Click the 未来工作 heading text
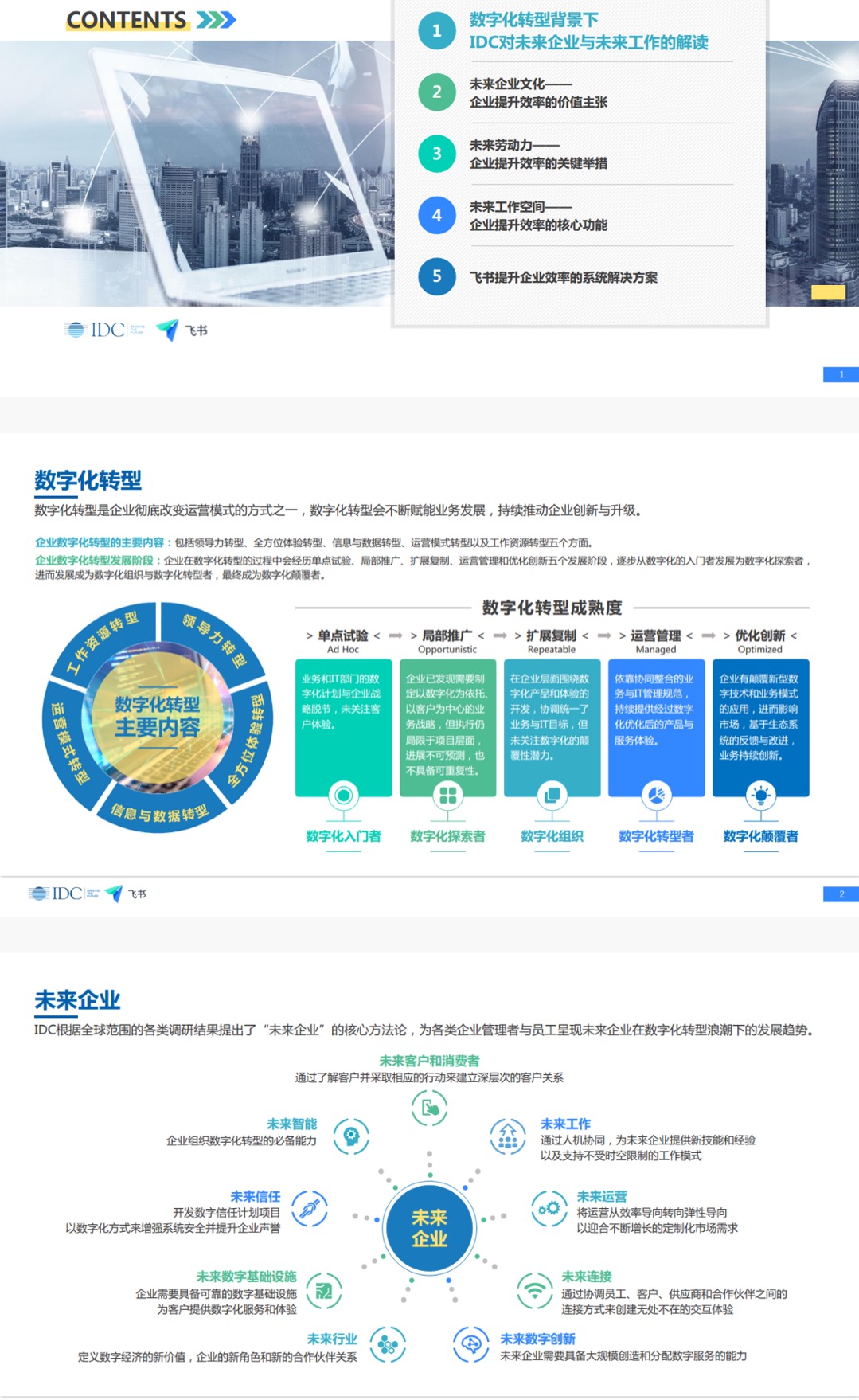859x1400 pixels. [x=565, y=1124]
